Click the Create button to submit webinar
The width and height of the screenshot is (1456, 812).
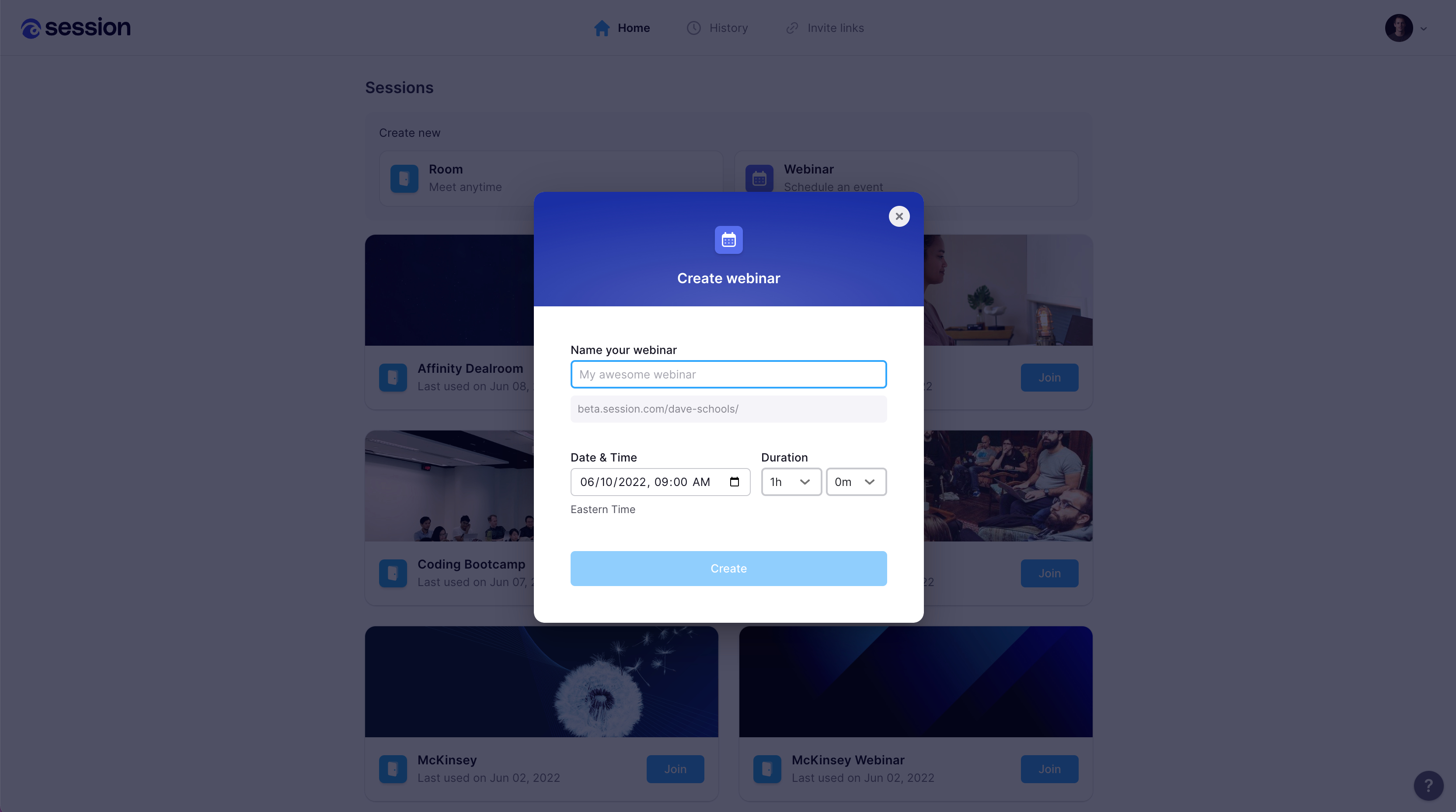pyautogui.click(x=728, y=568)
